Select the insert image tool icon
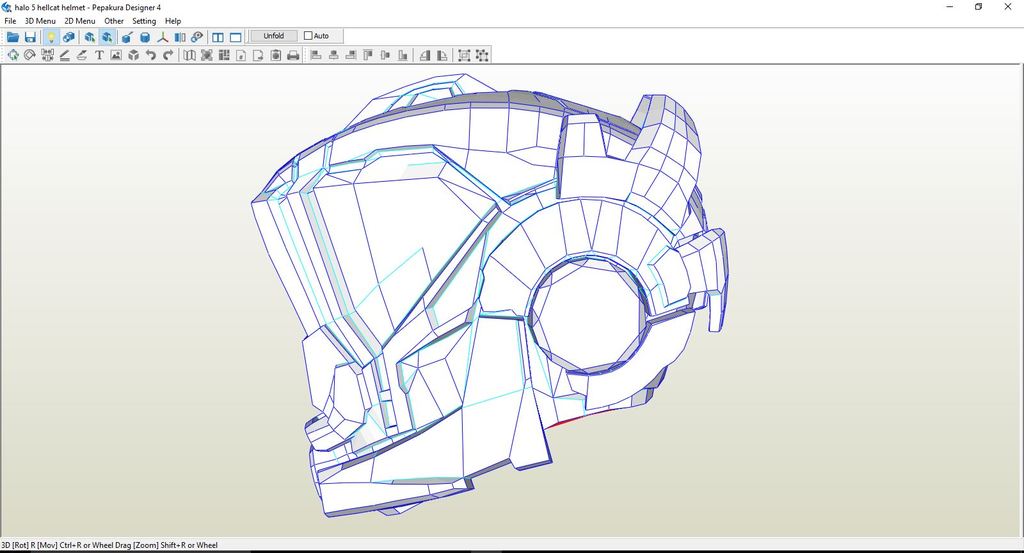Viewport: 1024px width, 553px height. click(x=116, y=55)
